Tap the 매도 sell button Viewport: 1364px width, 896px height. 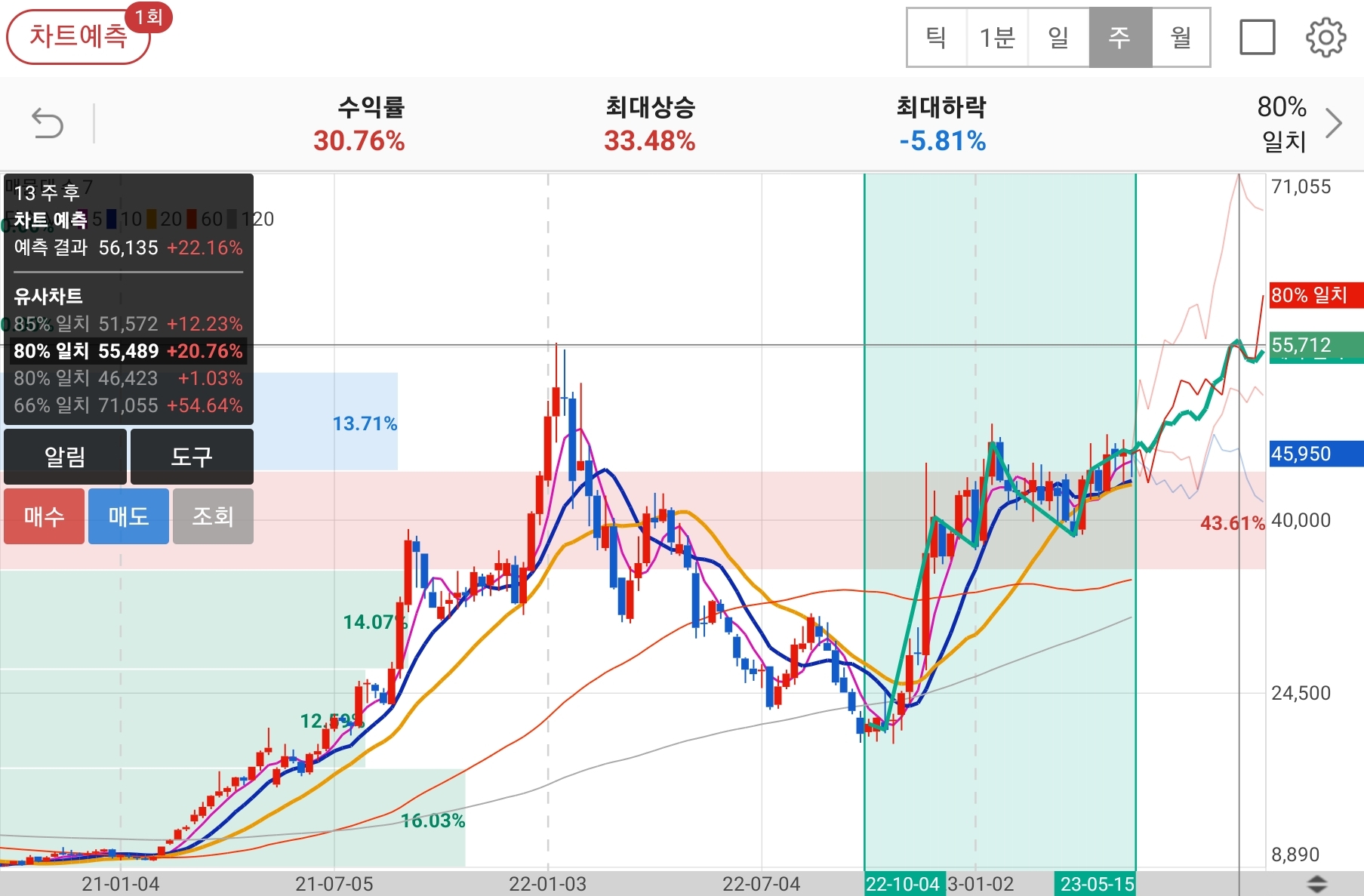coord(128,516)
